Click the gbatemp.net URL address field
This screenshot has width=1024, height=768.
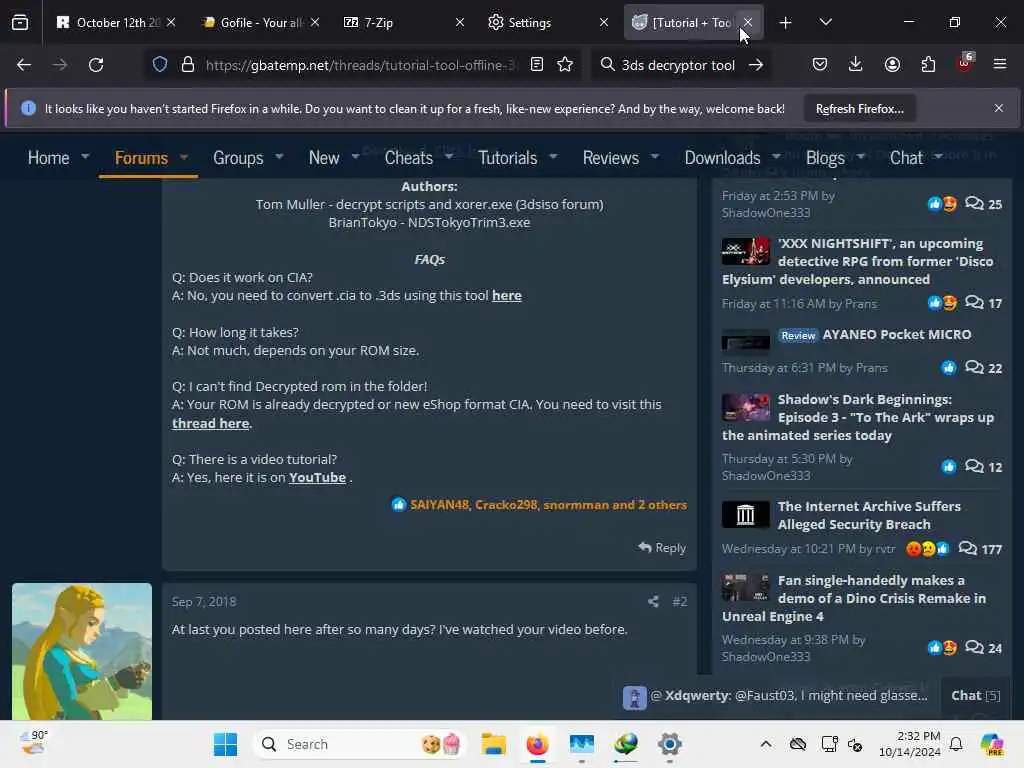click(359, 65)
